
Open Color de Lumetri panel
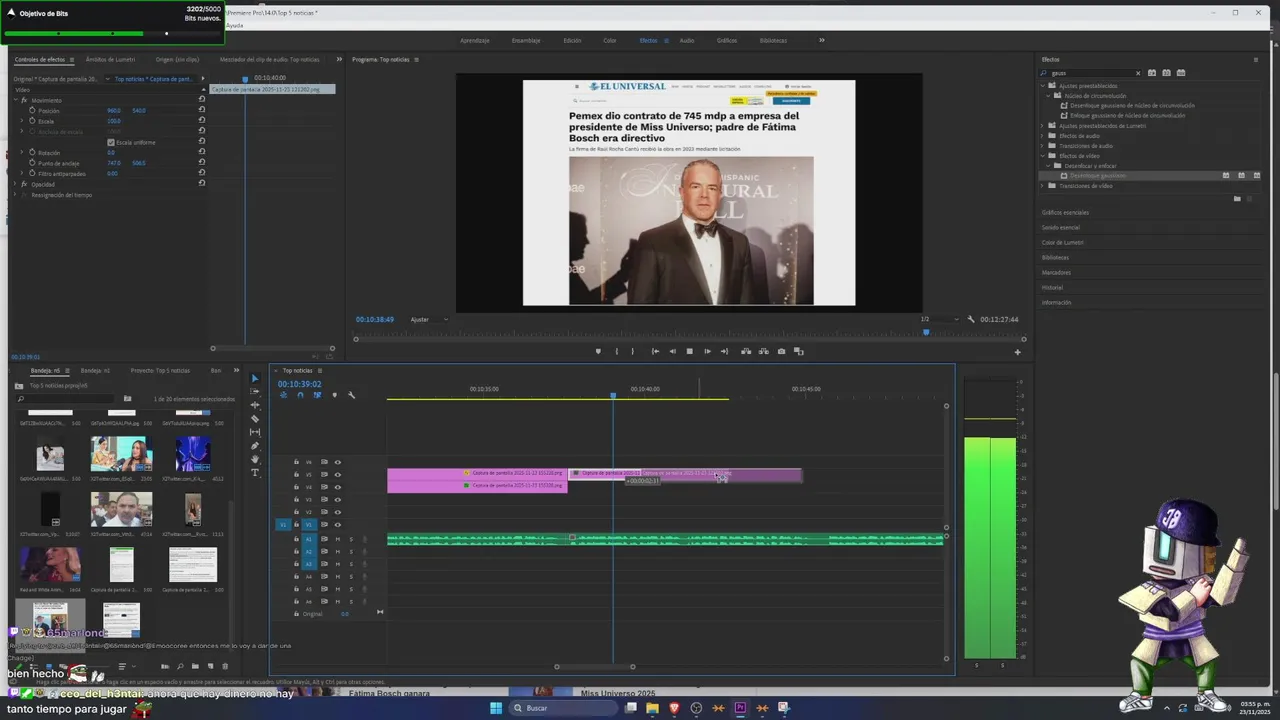click(1062, 242)
